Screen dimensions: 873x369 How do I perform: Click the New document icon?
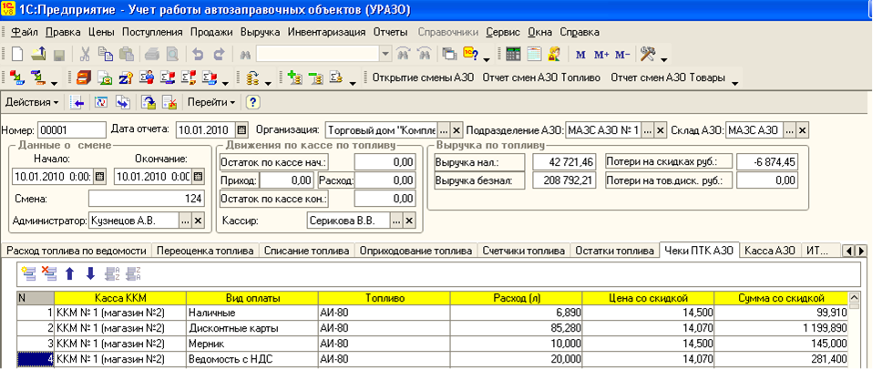17,54
